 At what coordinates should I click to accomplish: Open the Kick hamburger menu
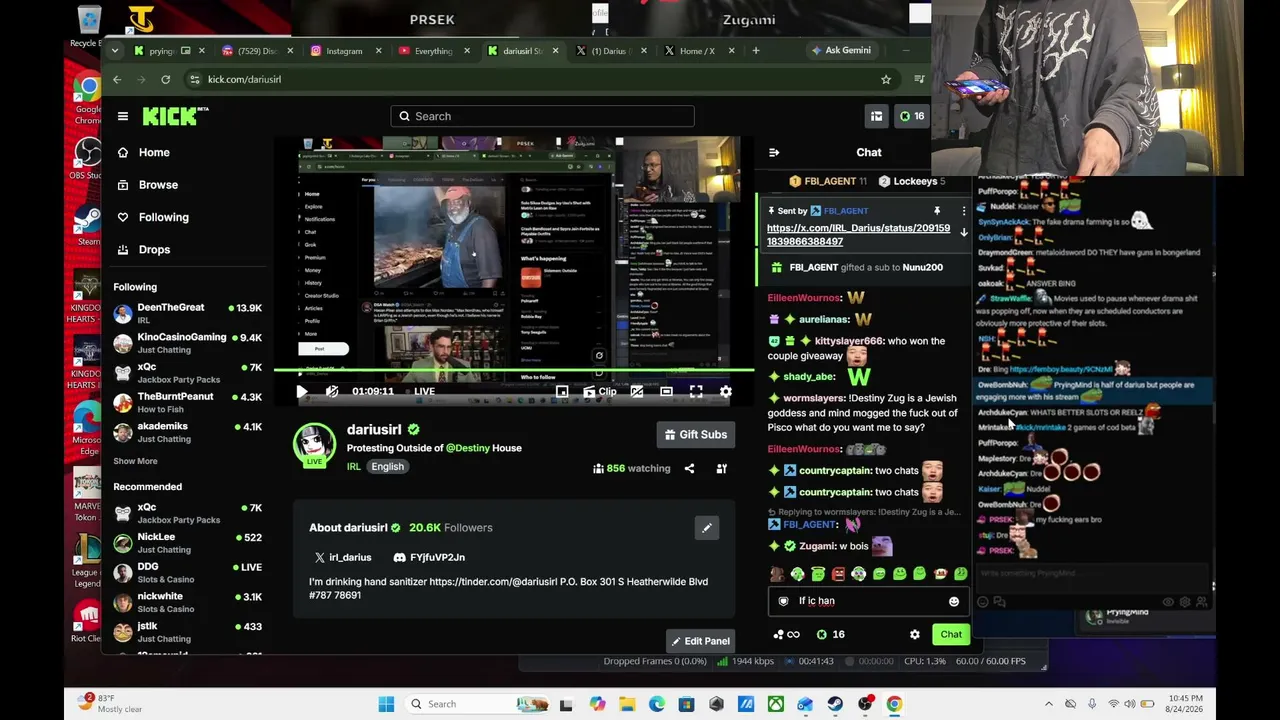pos(123,116)
